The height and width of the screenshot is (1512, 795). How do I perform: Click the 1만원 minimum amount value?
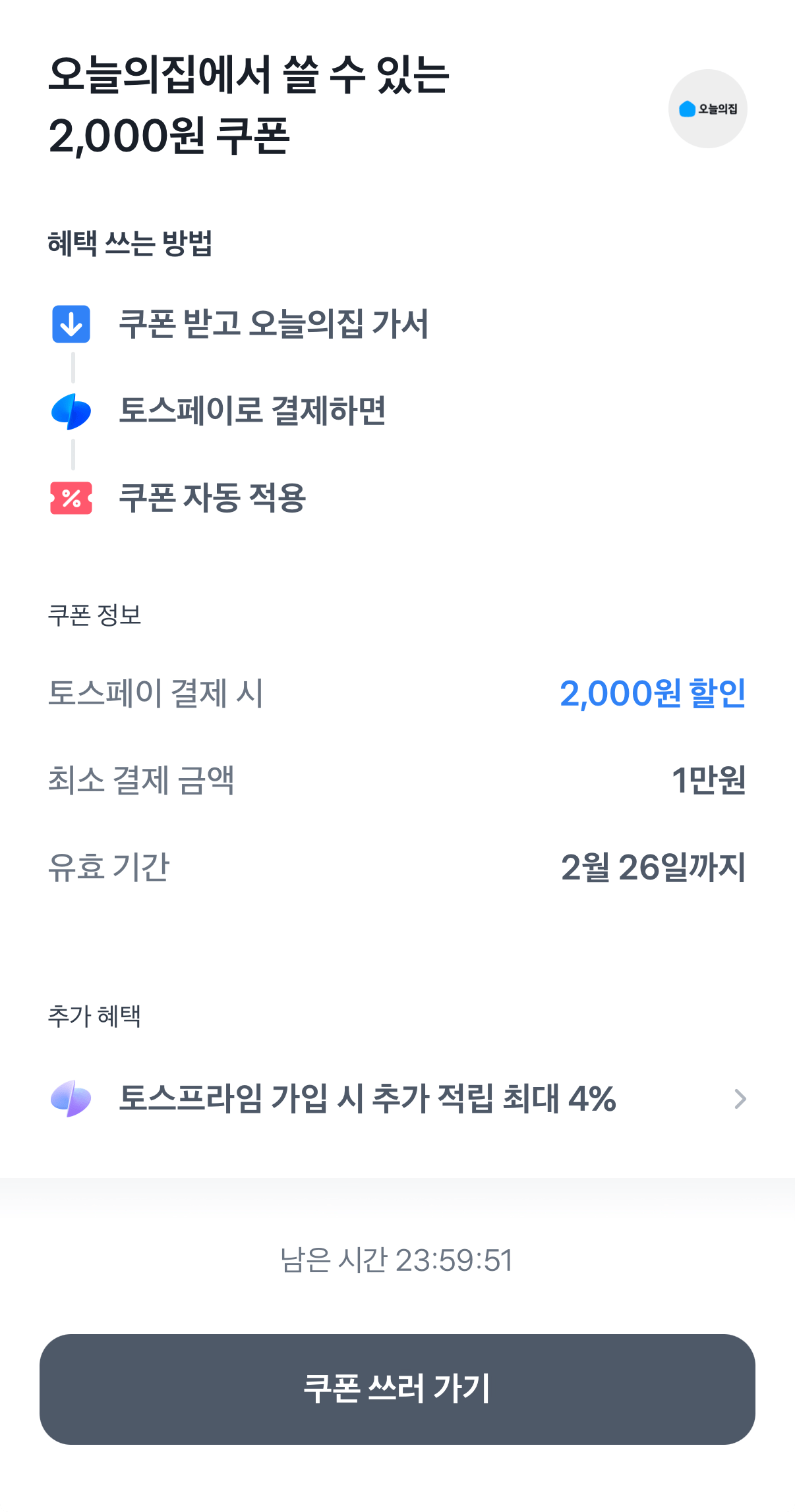[708, 780]
